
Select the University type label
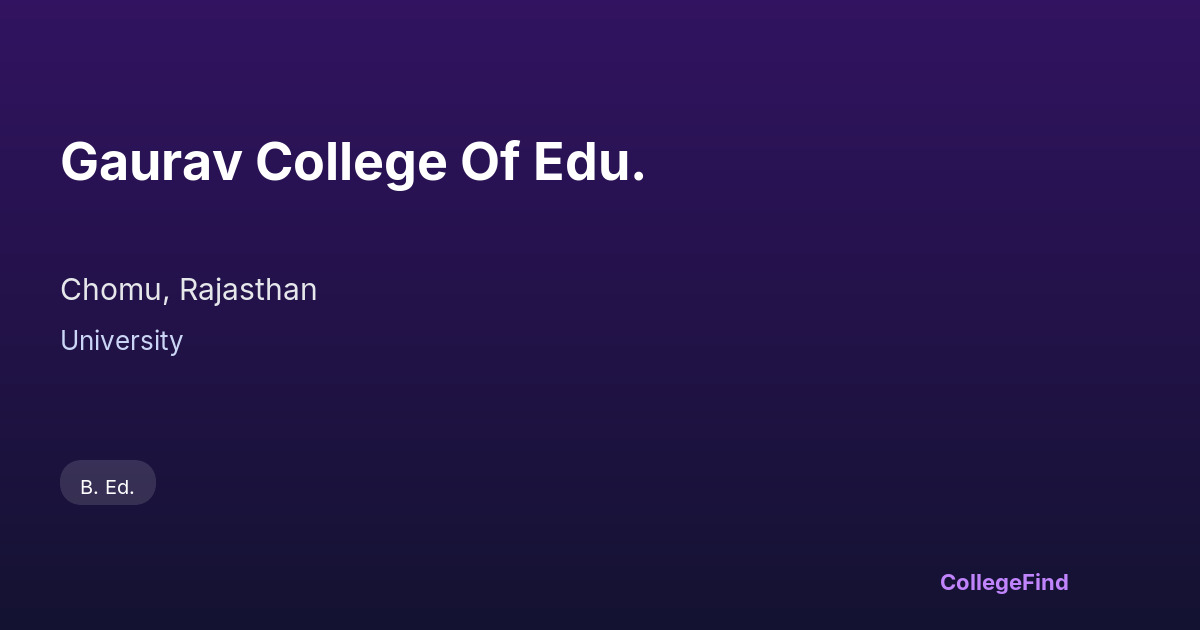[x=121, y=341]
